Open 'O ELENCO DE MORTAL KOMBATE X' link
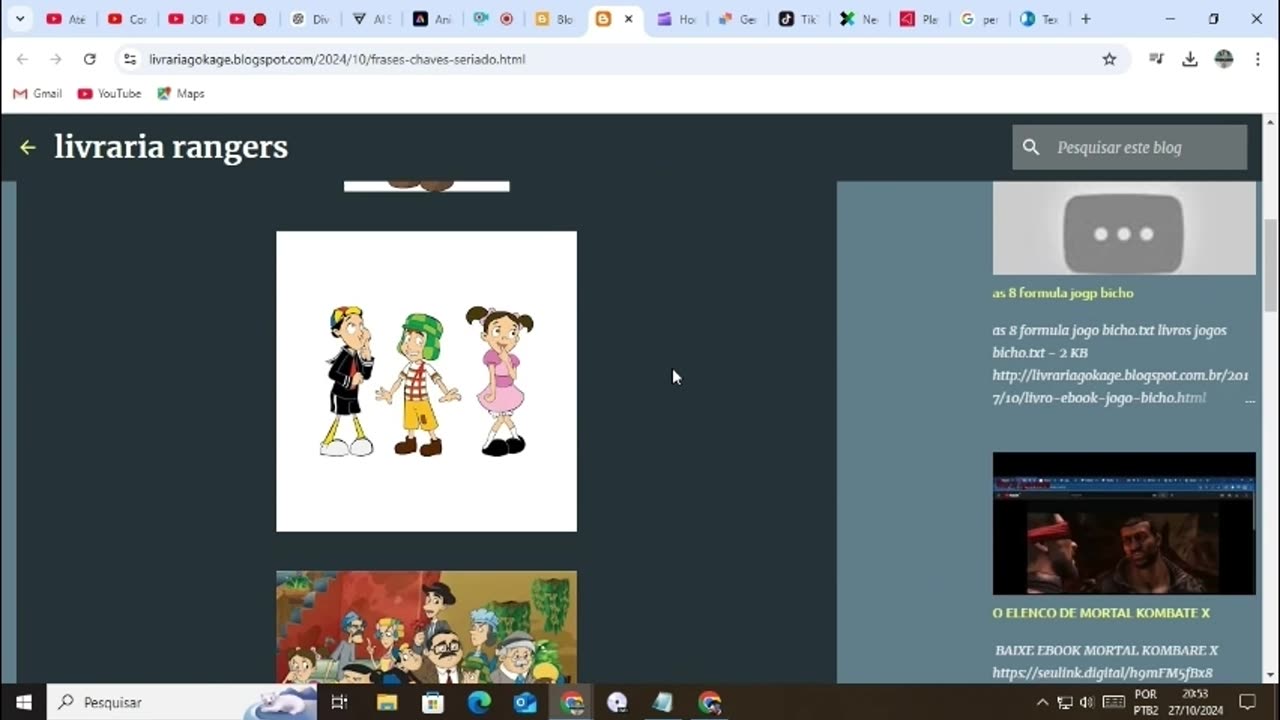The height and width of the screenshot is (720, 1280). [1101, 613]
